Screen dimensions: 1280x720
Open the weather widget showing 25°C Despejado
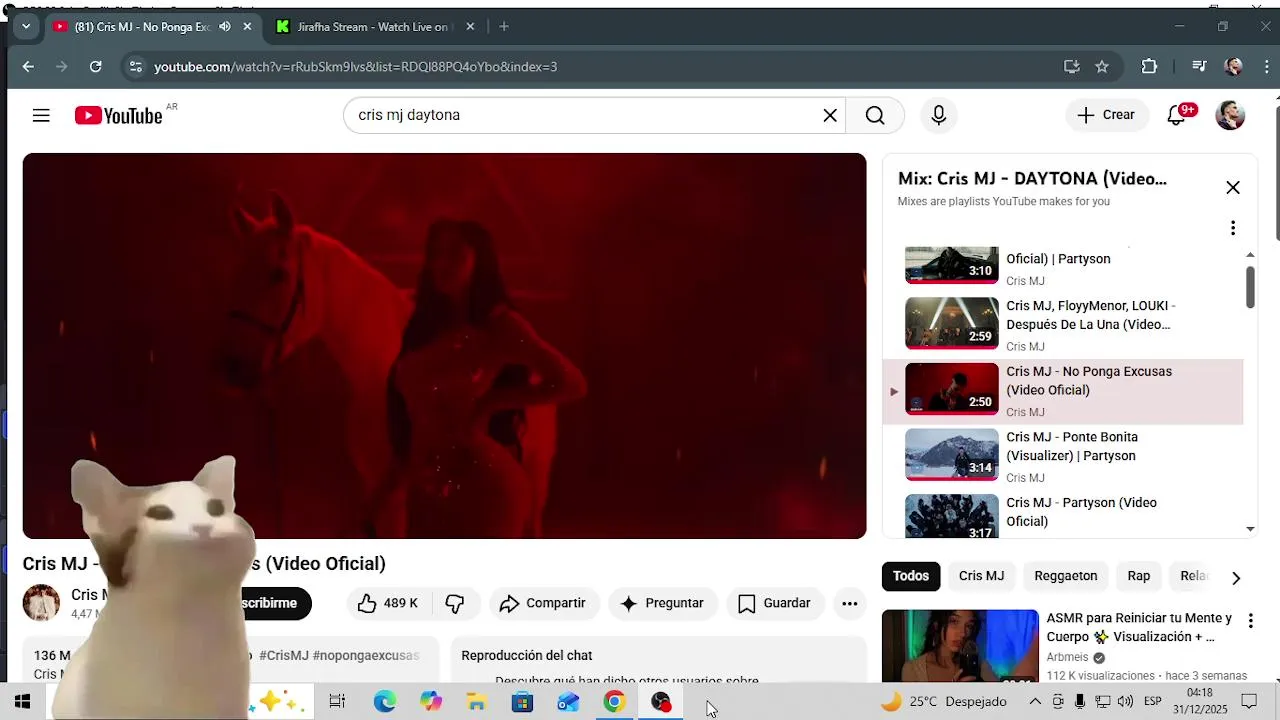pyautogui.click(x=944, y=702)
